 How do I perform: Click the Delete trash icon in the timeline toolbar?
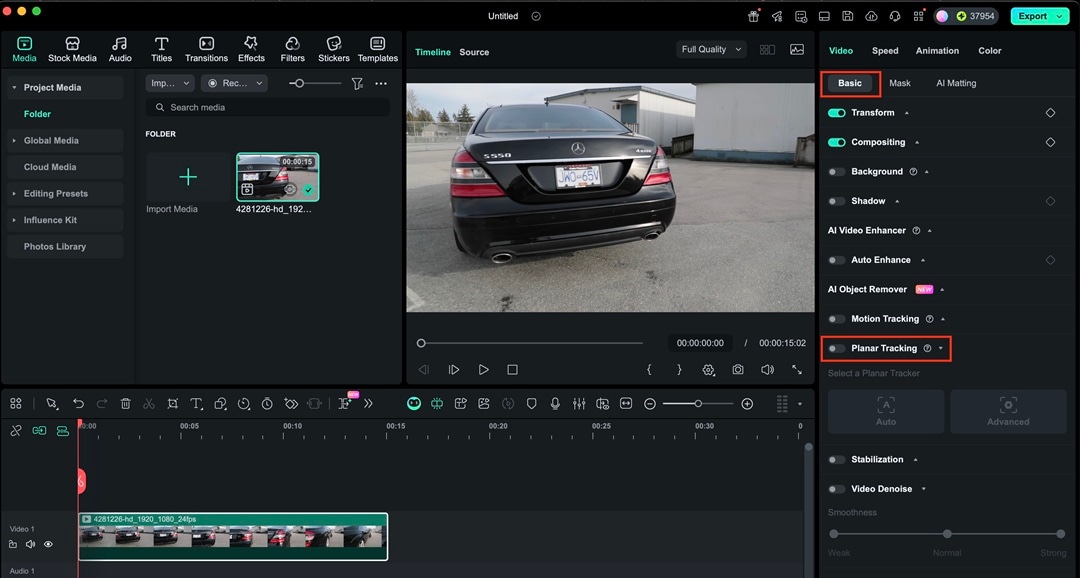point(125,404)
